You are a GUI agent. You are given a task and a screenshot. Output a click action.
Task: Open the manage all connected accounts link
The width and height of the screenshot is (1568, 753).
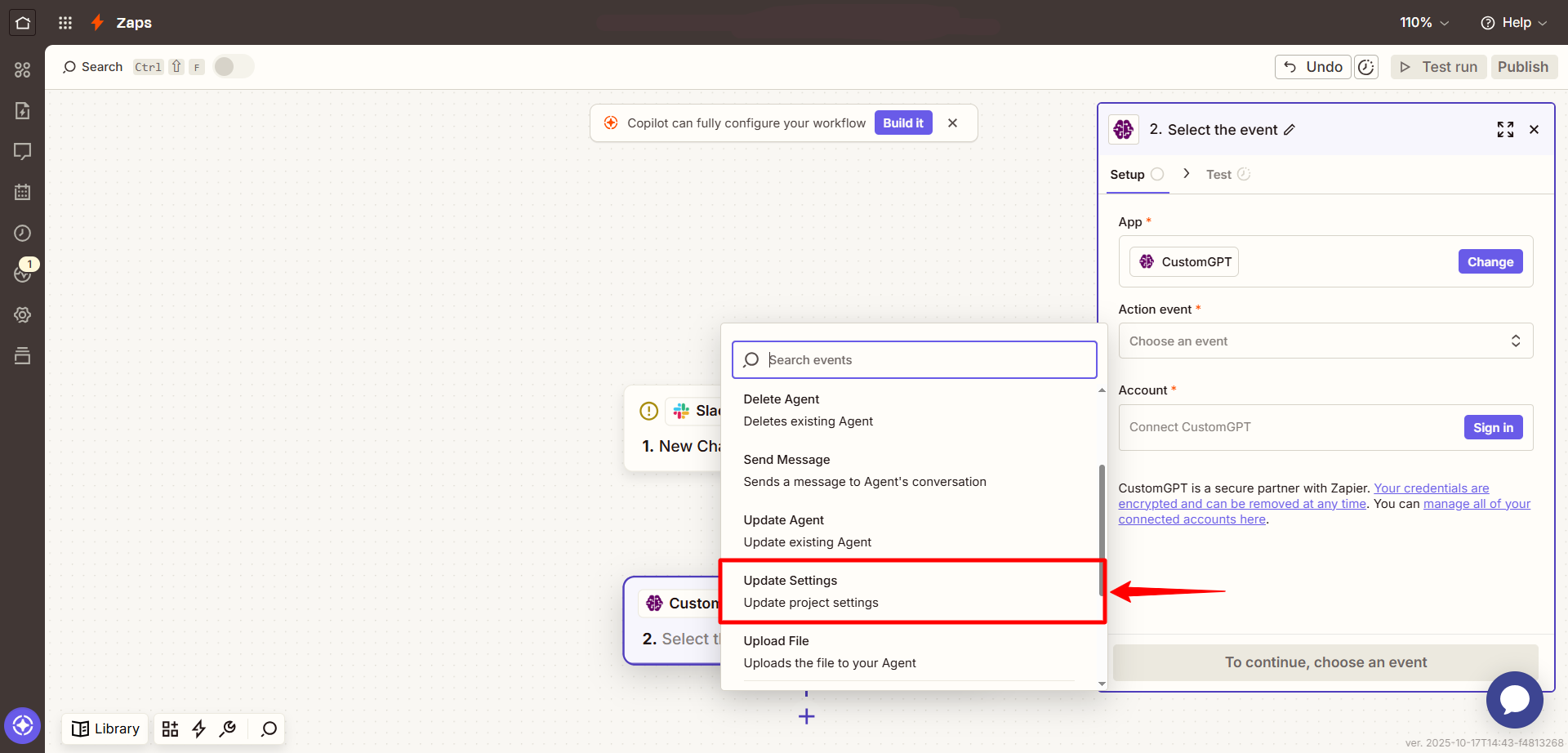pos(1324,511)
